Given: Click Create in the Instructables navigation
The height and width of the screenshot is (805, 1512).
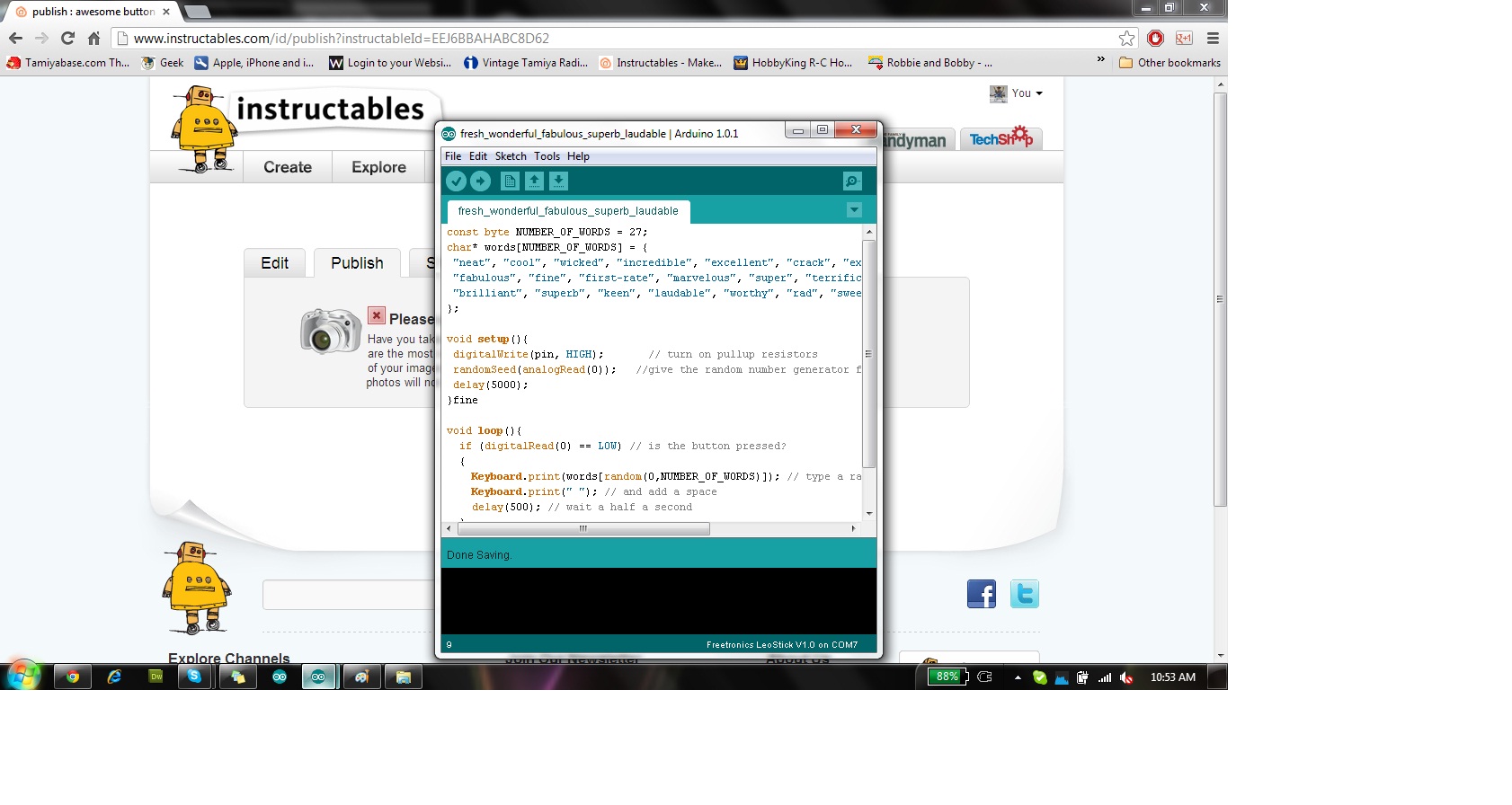Looking at the screenshot, I should (288, 167).
